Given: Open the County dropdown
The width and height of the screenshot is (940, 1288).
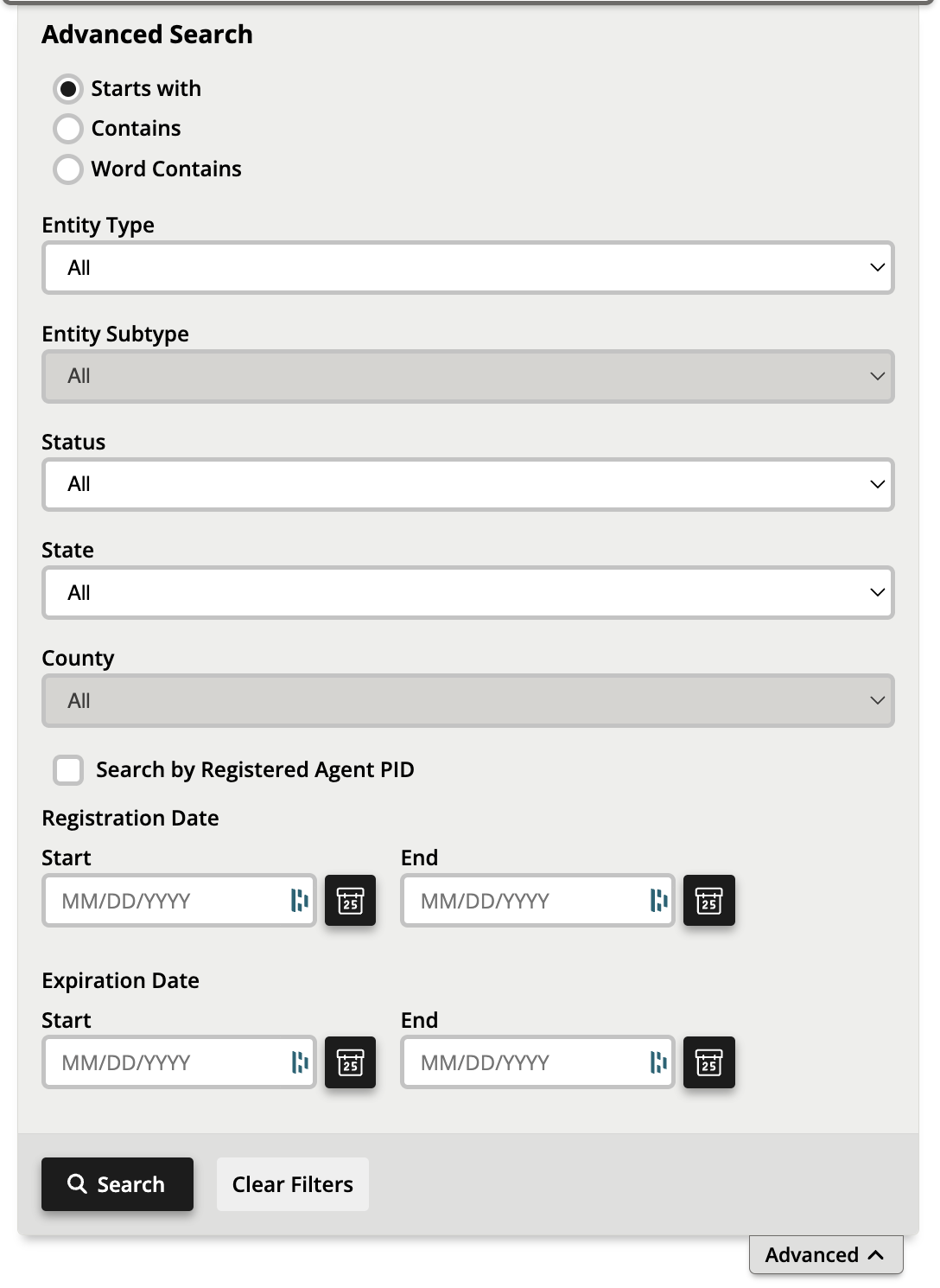Looking at the screenshot, I should (x=468, y=701).
